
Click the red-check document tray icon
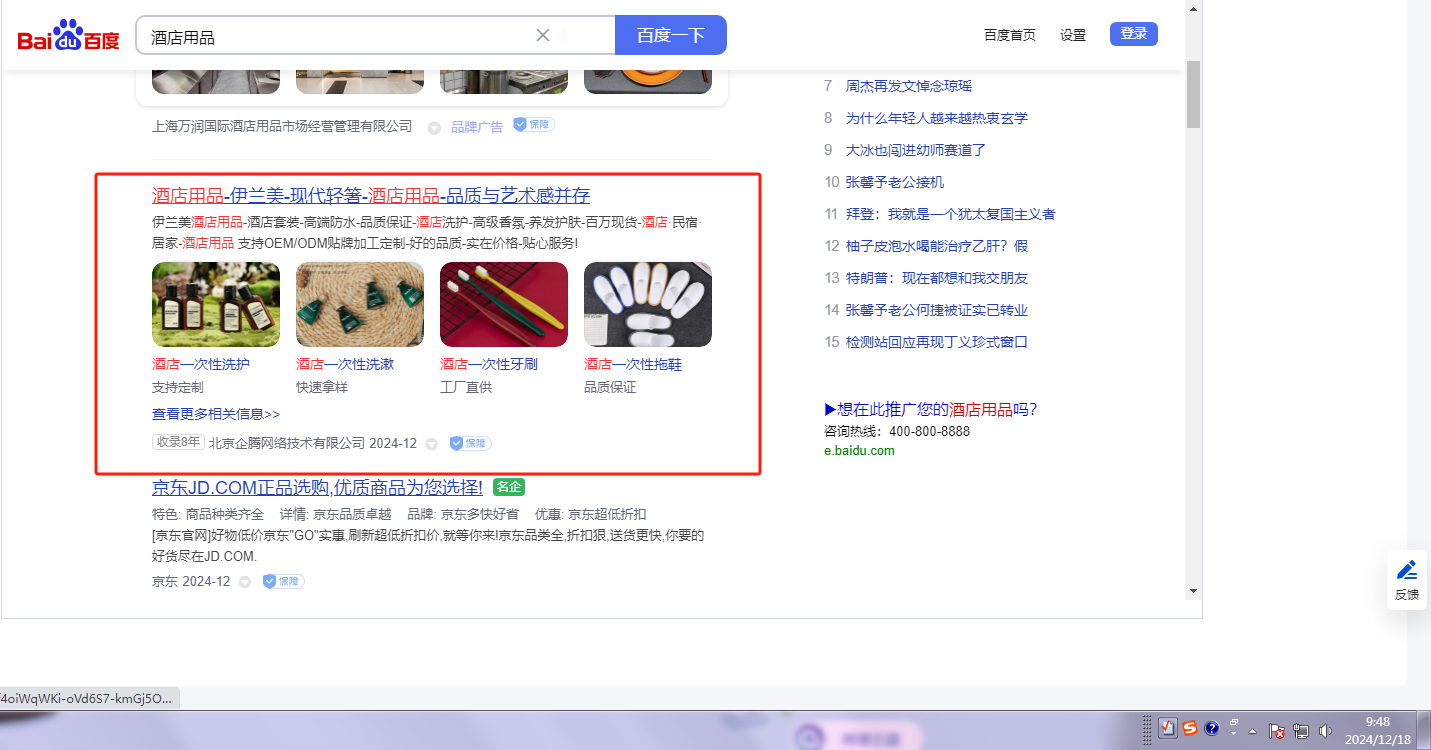click(1168, 728)
